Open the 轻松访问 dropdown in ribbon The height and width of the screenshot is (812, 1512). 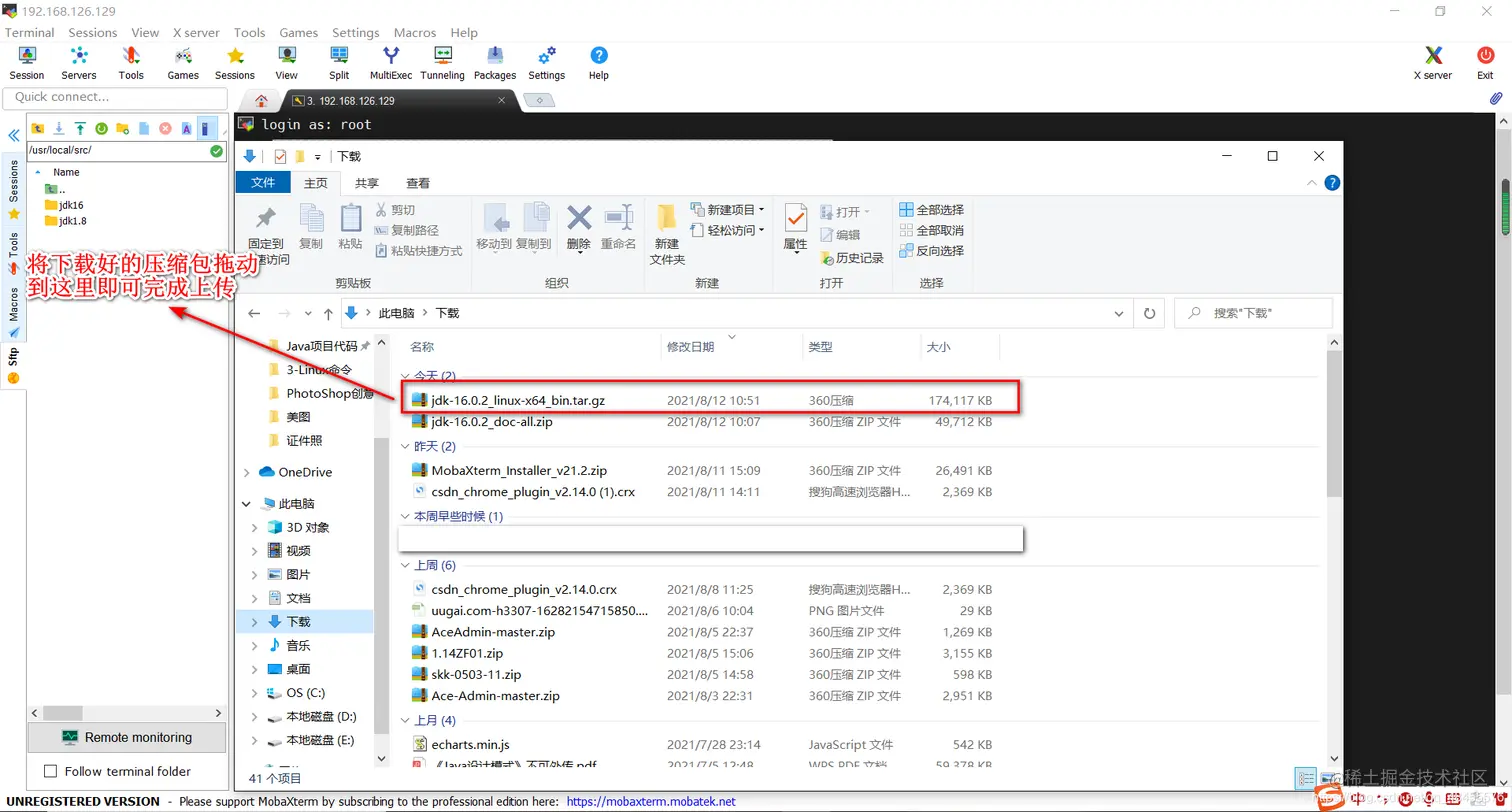729,230
